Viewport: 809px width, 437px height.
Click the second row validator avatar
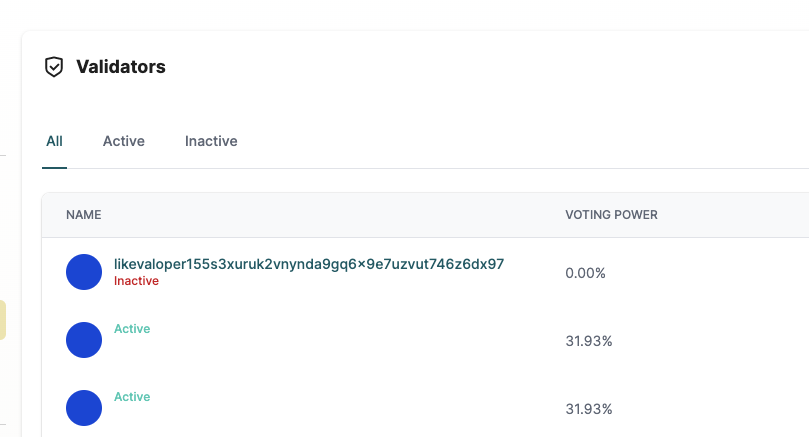pyautogui.click(x=84, y=340)
